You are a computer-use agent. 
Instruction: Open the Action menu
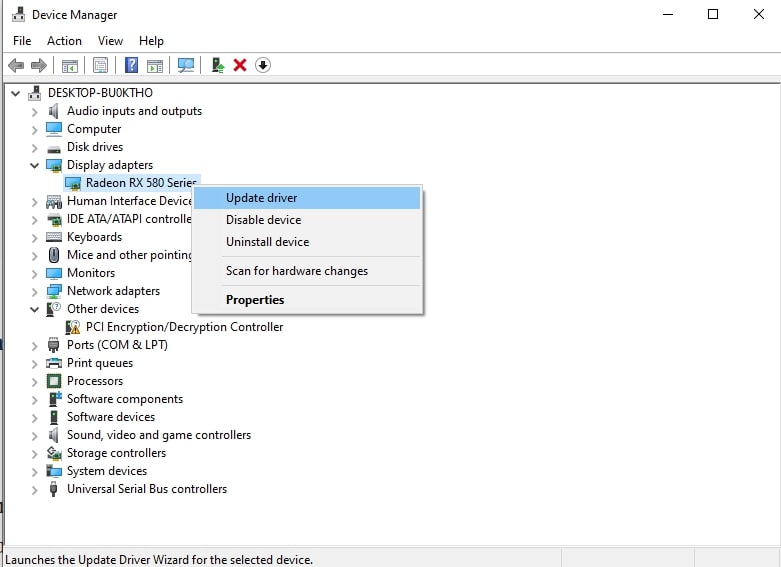click(64, 41)
